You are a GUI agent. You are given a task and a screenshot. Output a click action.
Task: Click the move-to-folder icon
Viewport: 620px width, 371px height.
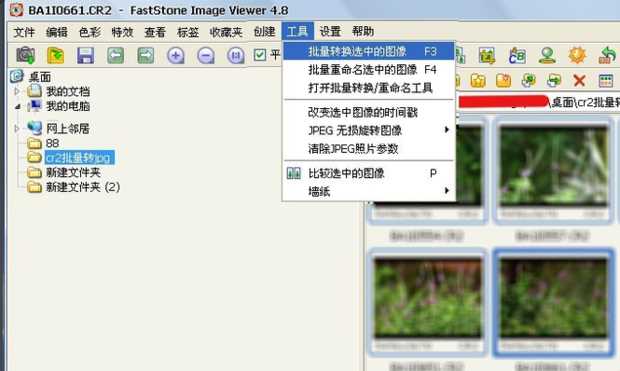point(554,81)
